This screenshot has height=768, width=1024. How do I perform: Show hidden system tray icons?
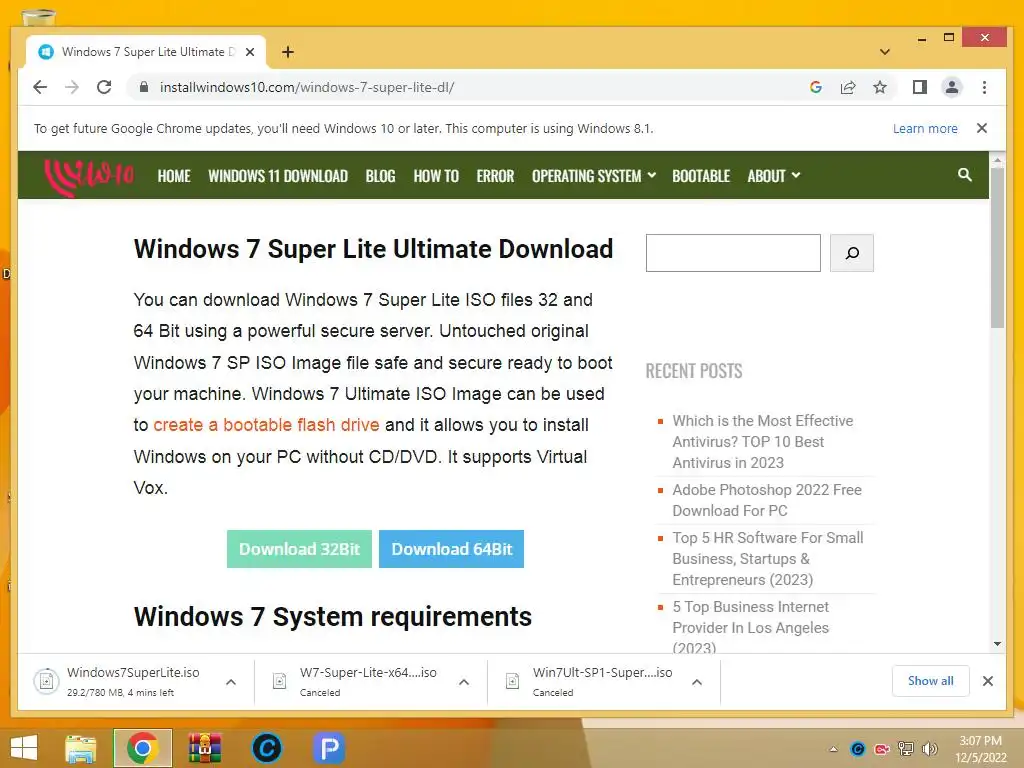(833, 749)
